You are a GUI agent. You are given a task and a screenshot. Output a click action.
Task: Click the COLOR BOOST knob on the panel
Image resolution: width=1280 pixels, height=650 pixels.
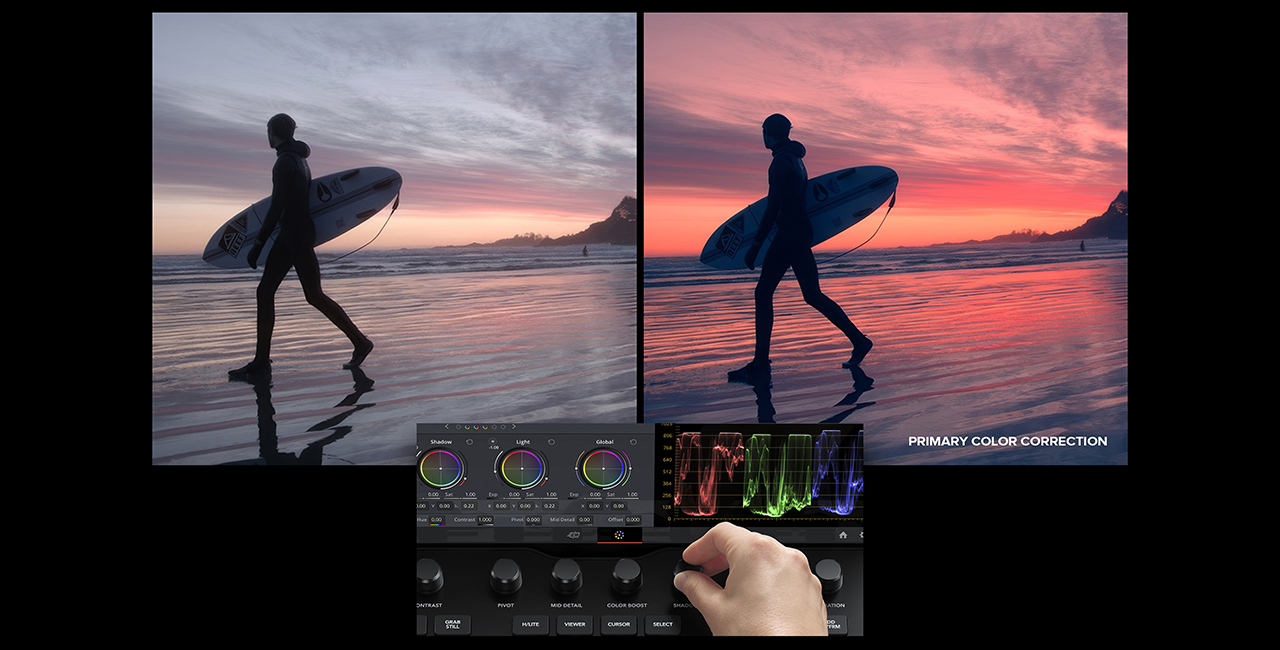627,576
